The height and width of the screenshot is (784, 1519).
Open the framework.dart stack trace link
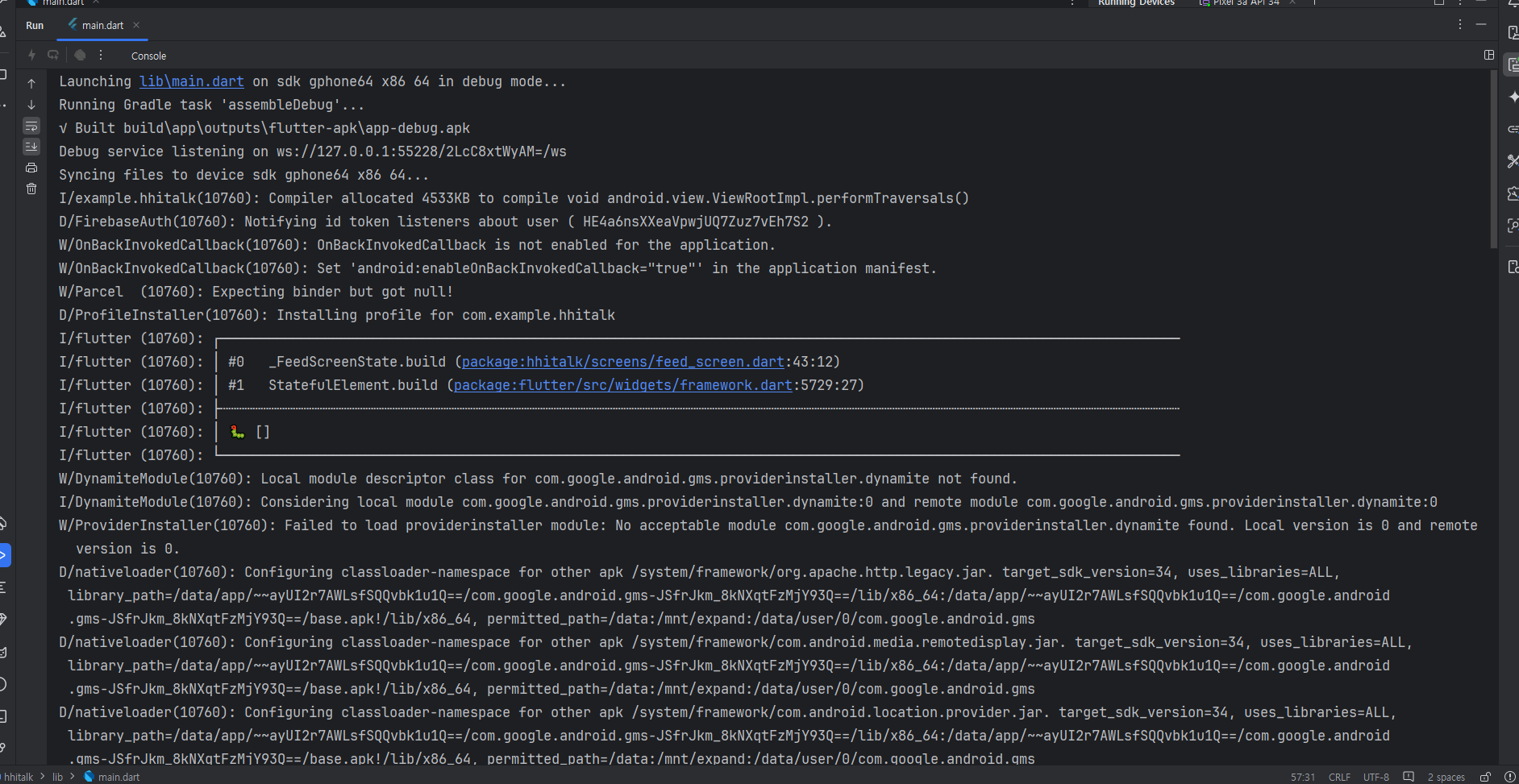pyautogui.click(x=623, y=385)
